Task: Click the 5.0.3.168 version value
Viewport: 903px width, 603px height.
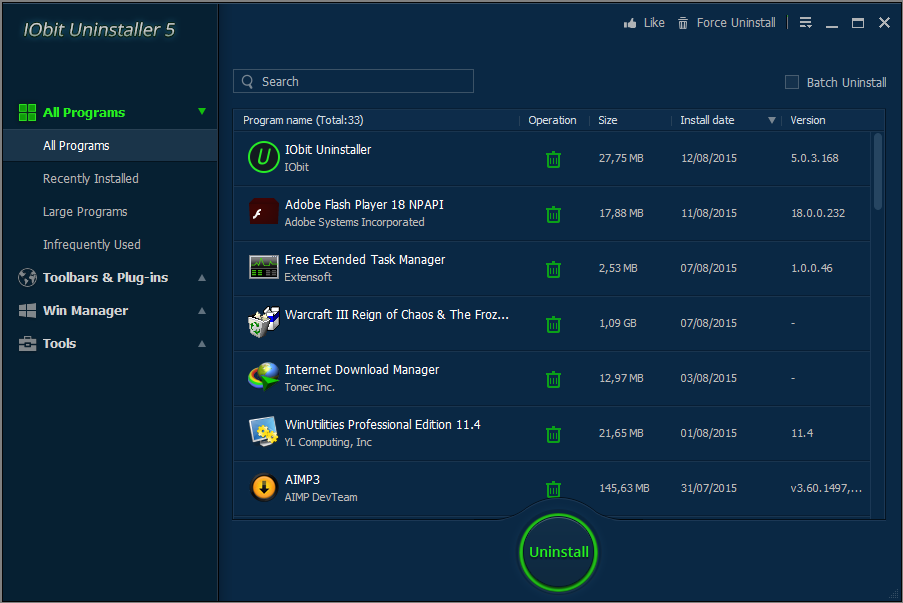Action: (814, 158)
